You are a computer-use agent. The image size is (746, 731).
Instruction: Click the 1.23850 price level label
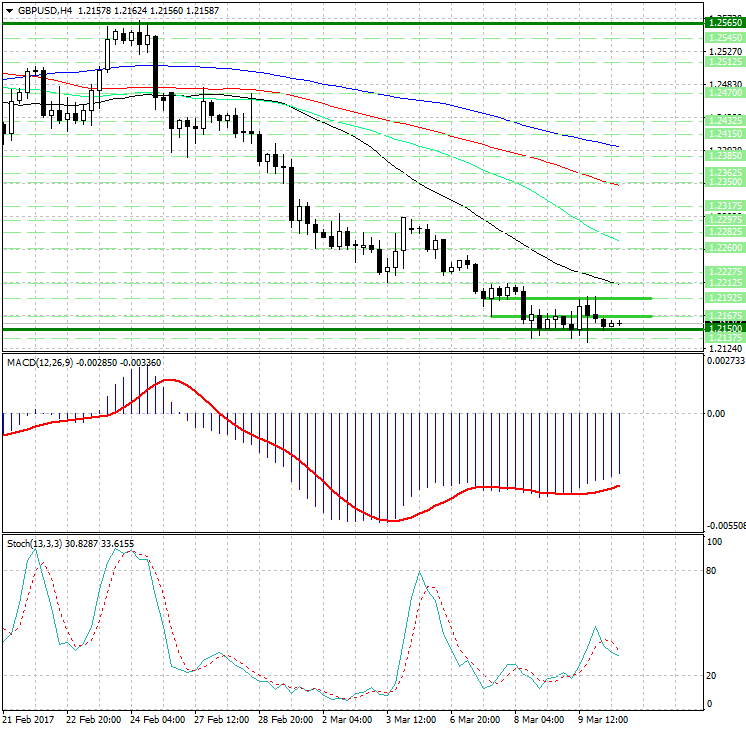click(x=725, y=156)
